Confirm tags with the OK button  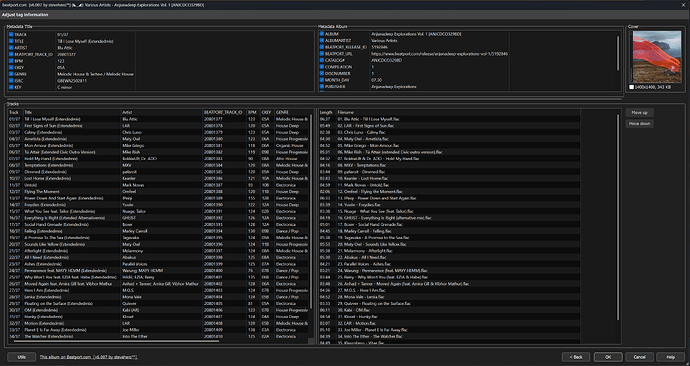pyautogui.click(x=608, y=357)
